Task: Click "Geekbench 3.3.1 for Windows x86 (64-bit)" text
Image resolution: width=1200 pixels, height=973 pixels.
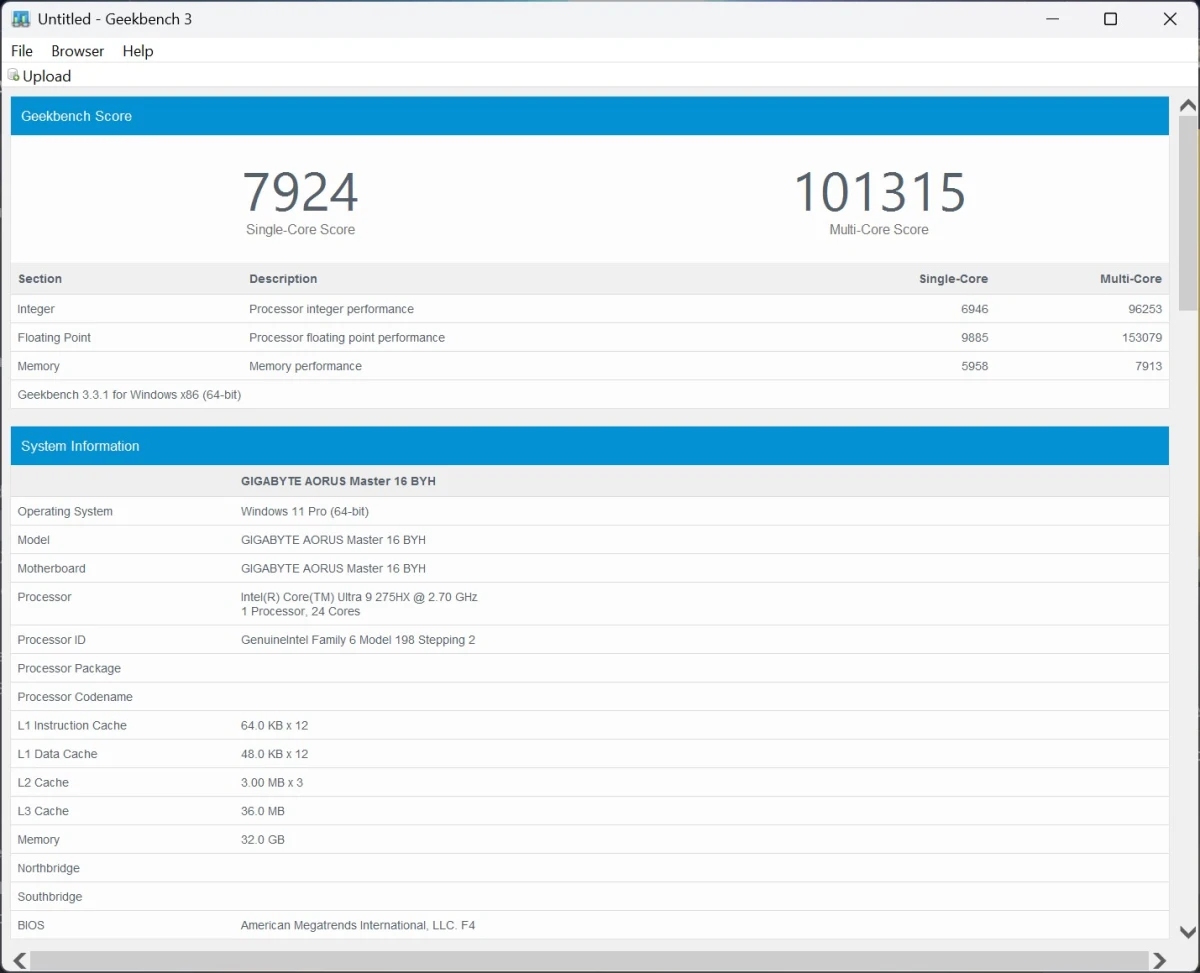Action: tap(129, 395)
